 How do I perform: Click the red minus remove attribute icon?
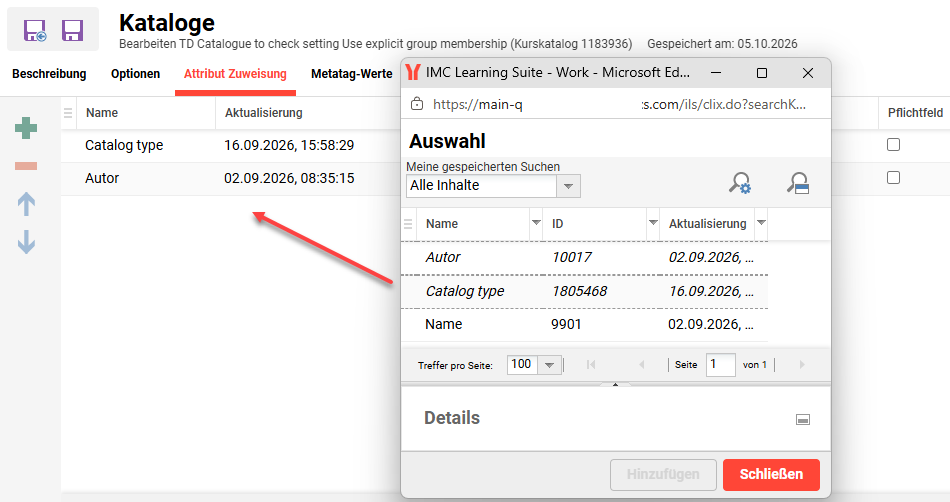26,166
